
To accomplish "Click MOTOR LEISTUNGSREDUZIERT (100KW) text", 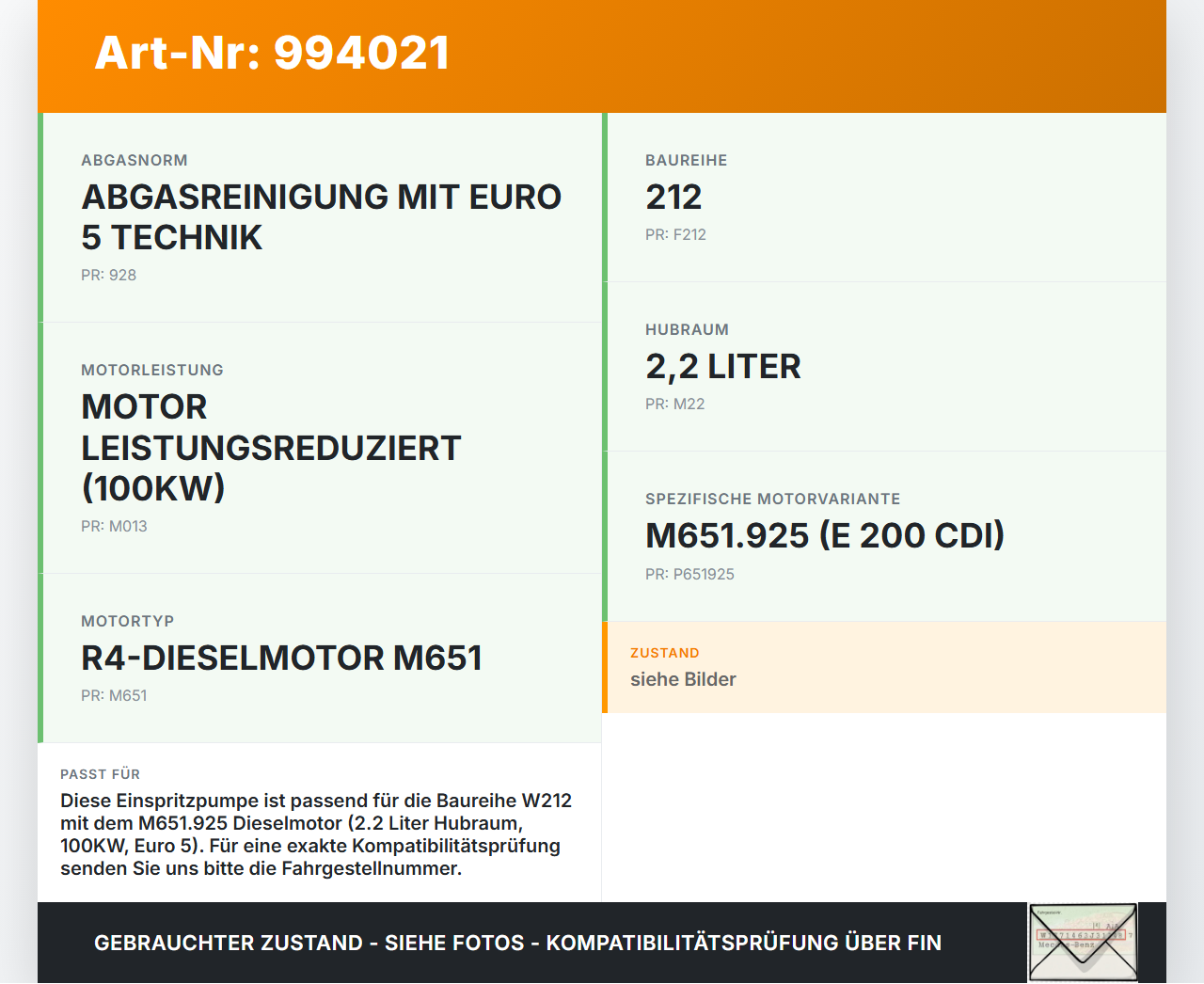I will click(270, 447).
